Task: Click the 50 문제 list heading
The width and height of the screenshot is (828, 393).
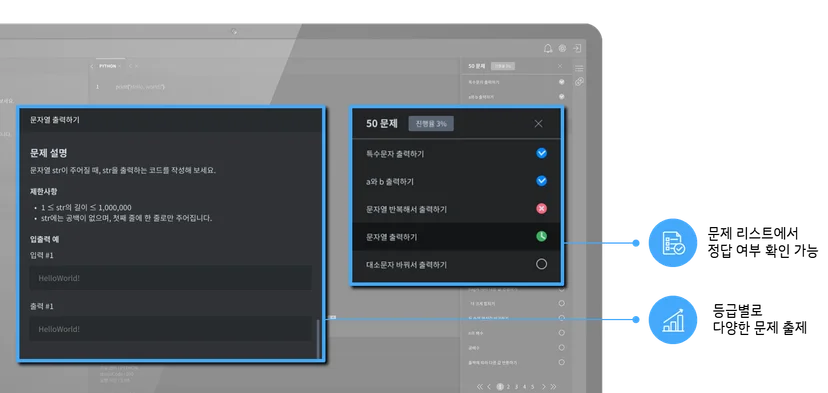Action: [x=381, y=124]
